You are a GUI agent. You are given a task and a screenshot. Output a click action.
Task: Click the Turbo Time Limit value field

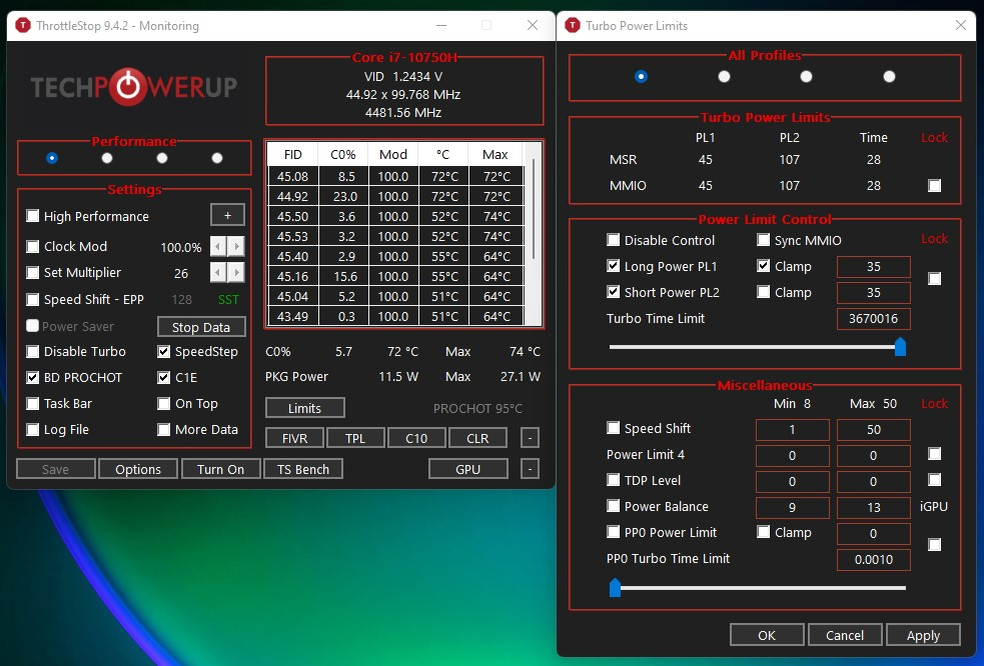point(874,319)
